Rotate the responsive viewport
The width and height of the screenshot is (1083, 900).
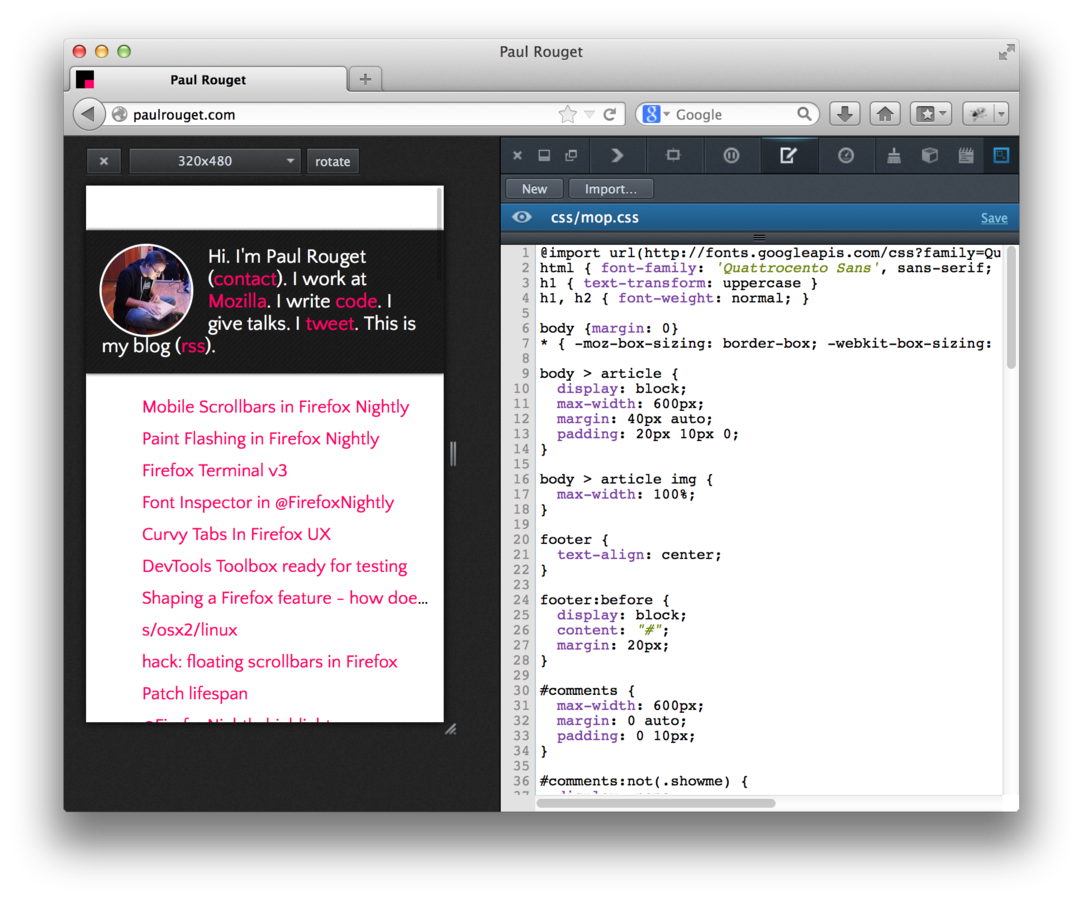[333, 161]
